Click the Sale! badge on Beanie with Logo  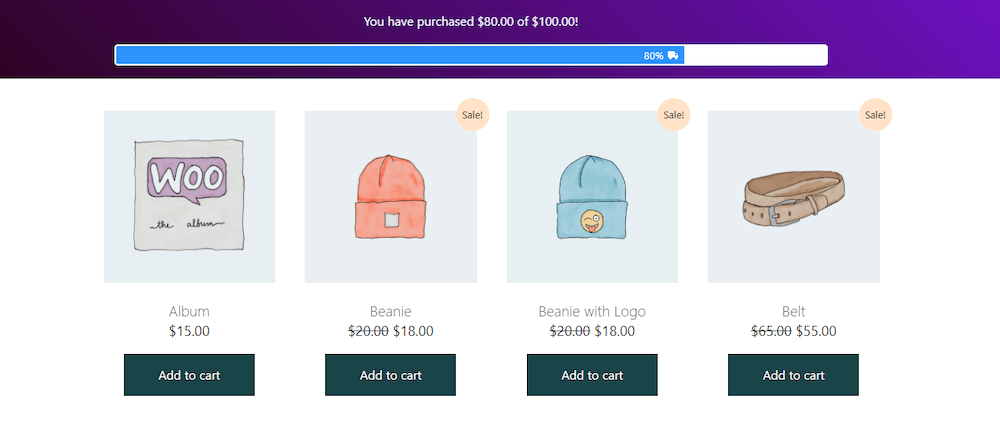[x=673, y=115]
